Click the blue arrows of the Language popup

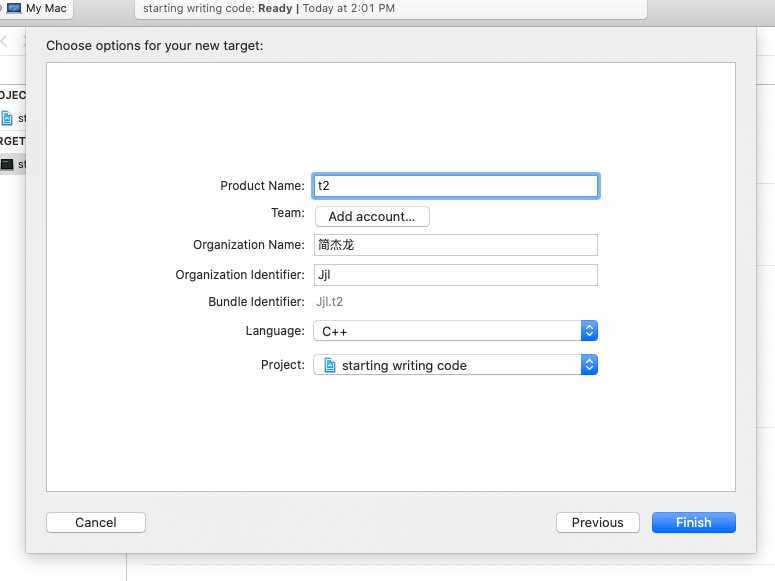[589, 331]
